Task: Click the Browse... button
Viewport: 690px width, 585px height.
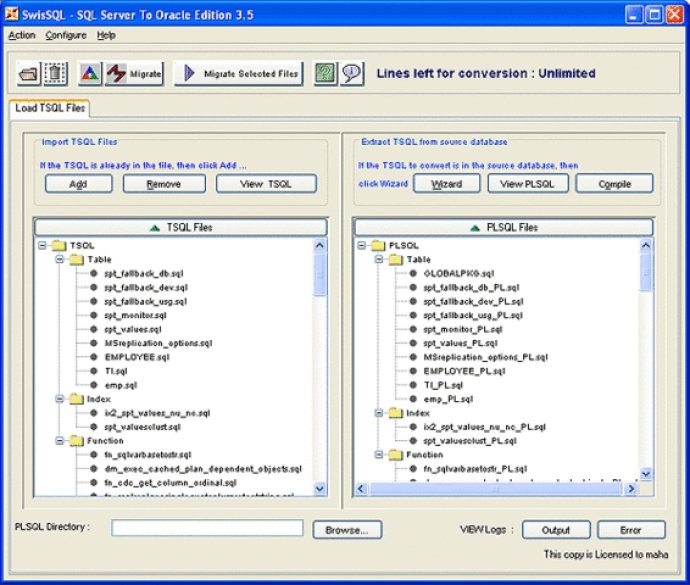Action: click(347, 530)
